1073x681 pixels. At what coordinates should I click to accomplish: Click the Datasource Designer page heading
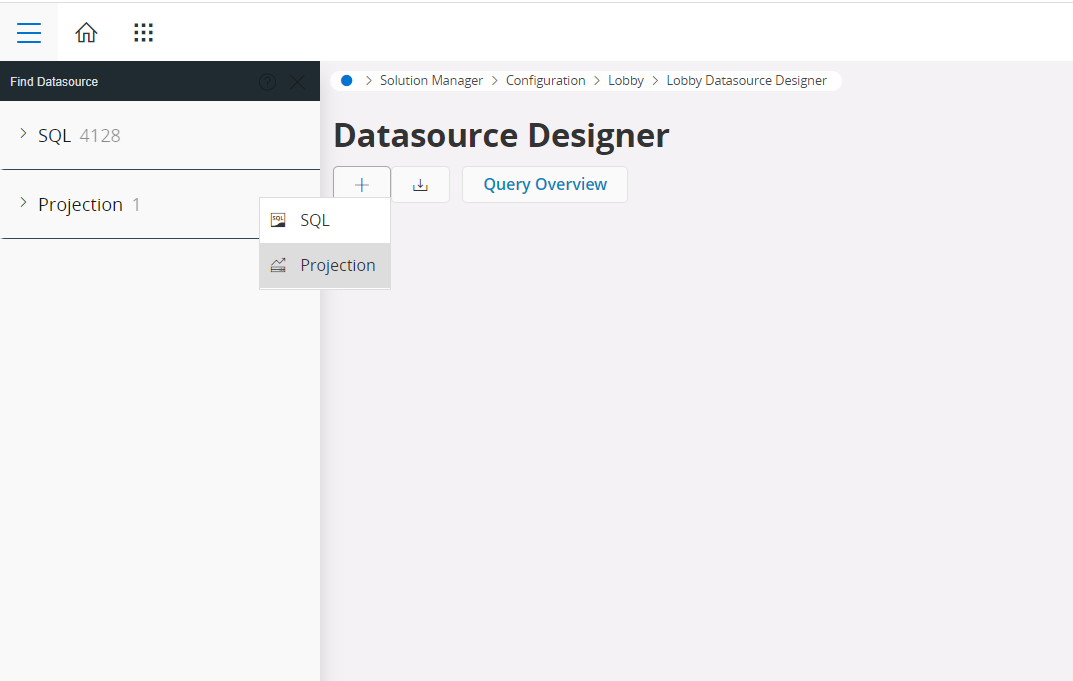pyautogui.click(x=501, y=136)
